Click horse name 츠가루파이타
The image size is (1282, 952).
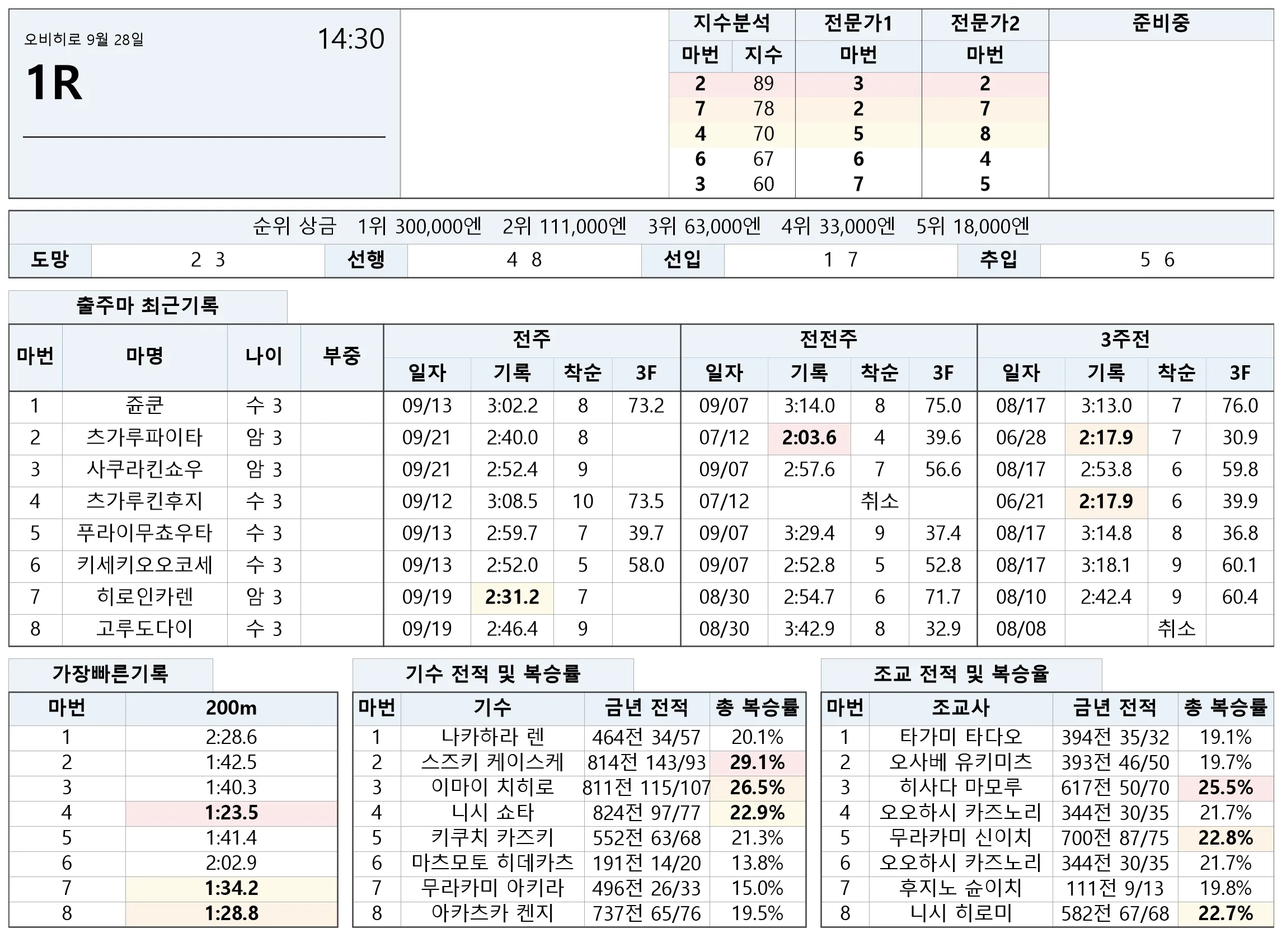point(145,437)
